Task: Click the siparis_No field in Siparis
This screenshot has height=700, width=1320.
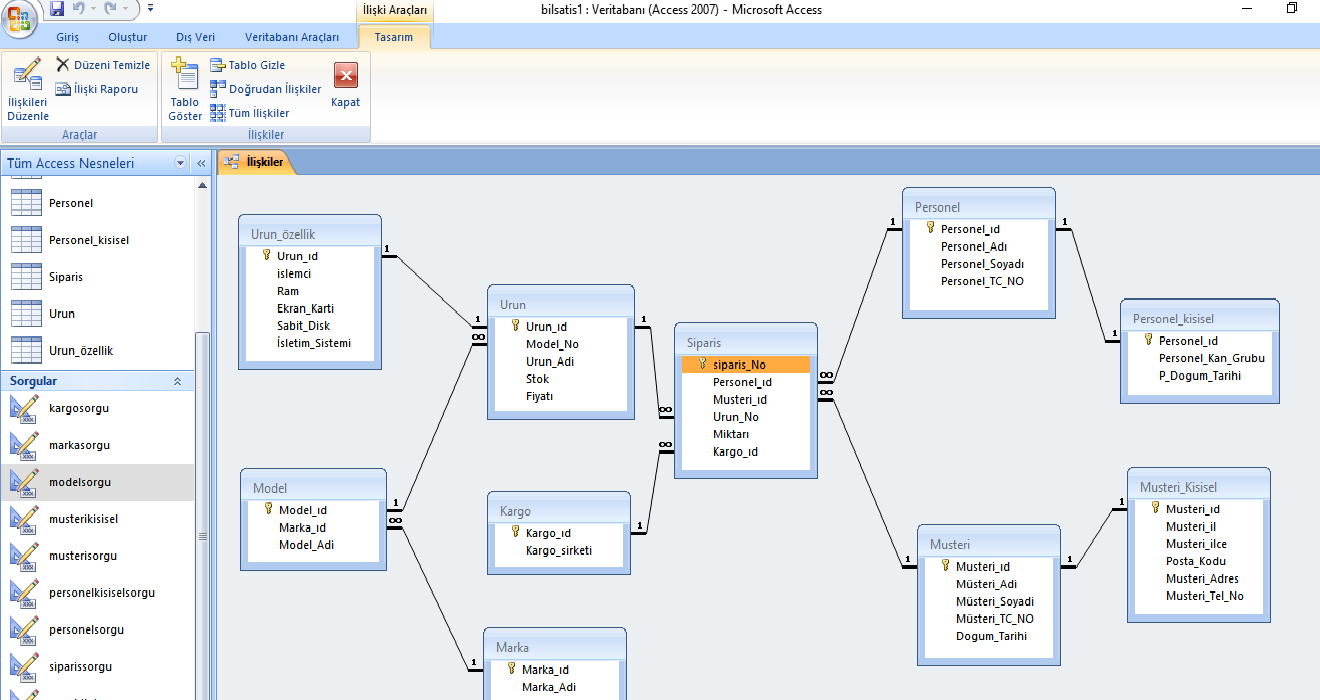Action: point(740,364)
